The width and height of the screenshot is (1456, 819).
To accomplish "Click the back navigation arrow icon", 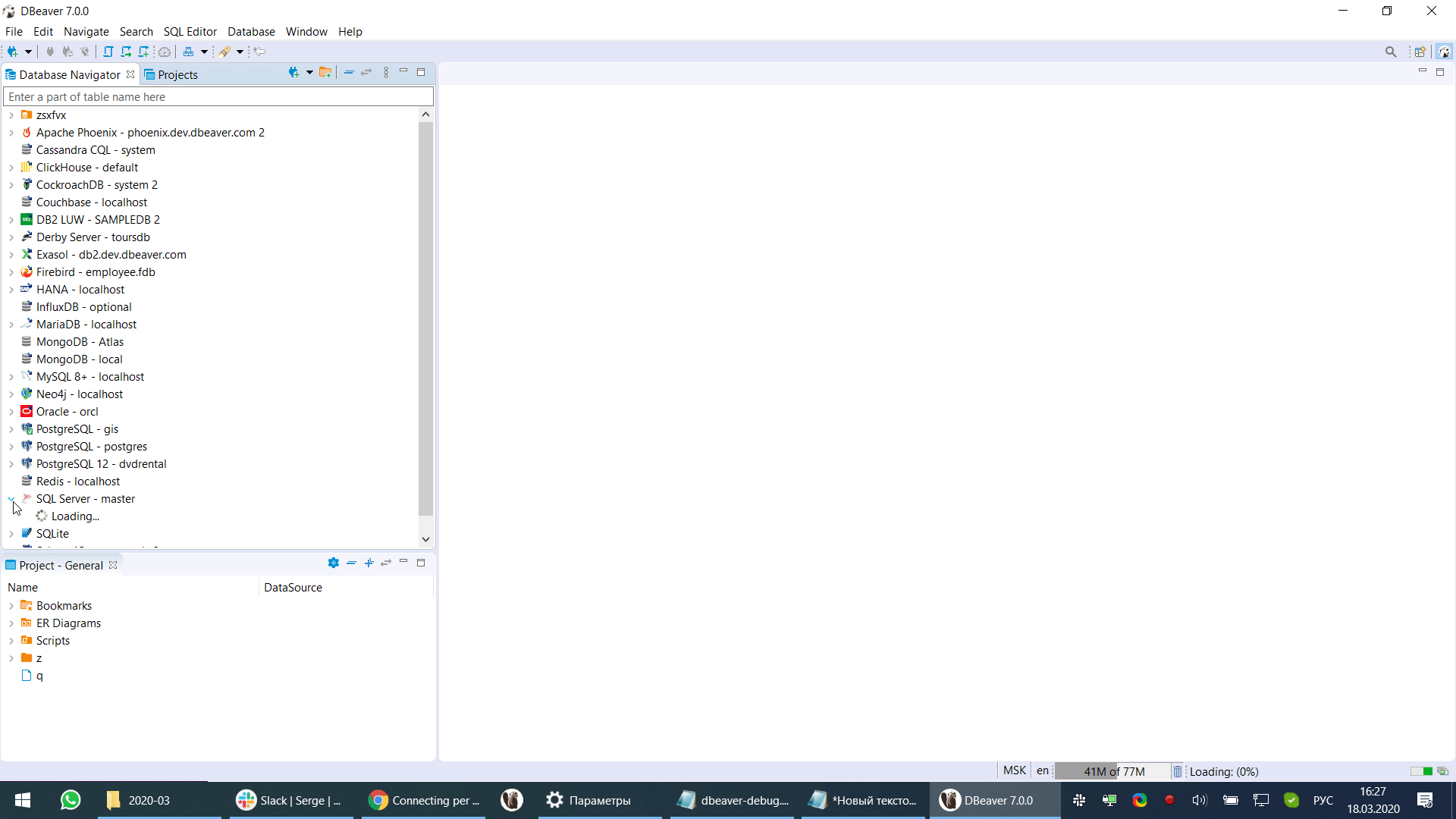I will pos(259,52).
